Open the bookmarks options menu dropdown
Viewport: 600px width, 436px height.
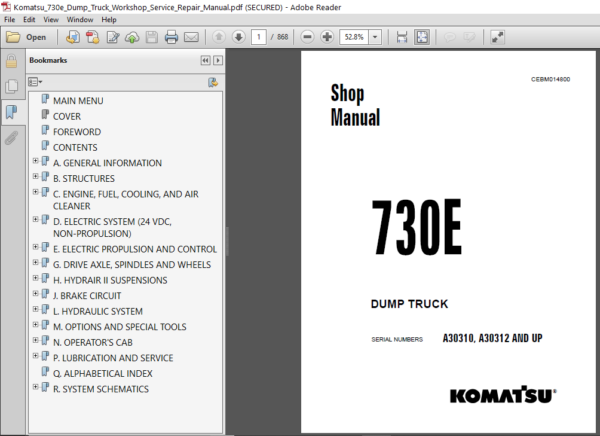[x=35, y=82]
